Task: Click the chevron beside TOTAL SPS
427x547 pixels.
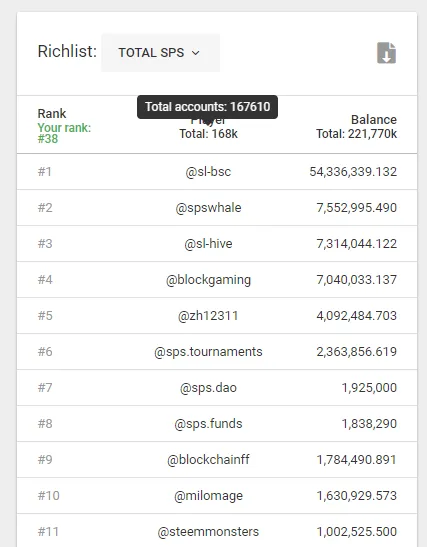Action: 196,53
